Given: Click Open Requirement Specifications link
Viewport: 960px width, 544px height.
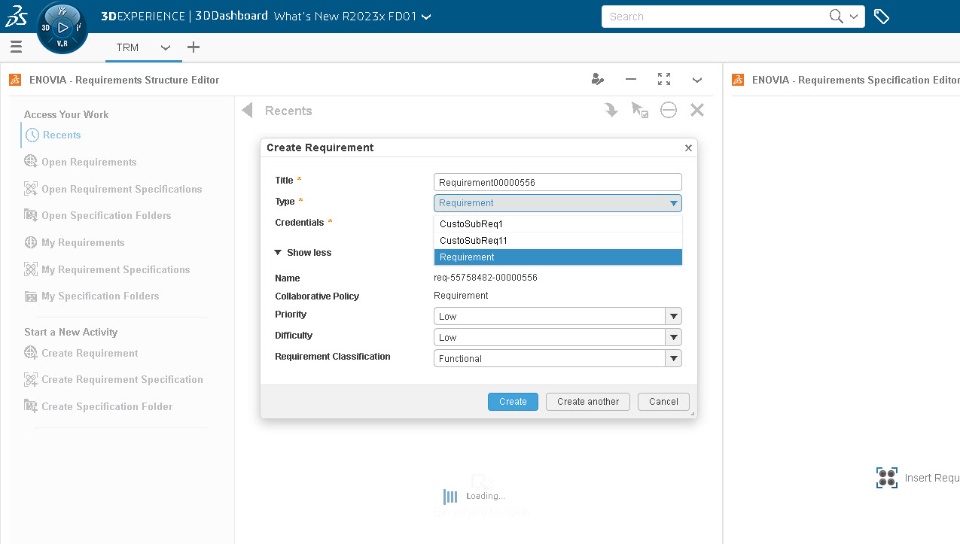Looking at the screenshot, I should point(121,188).
